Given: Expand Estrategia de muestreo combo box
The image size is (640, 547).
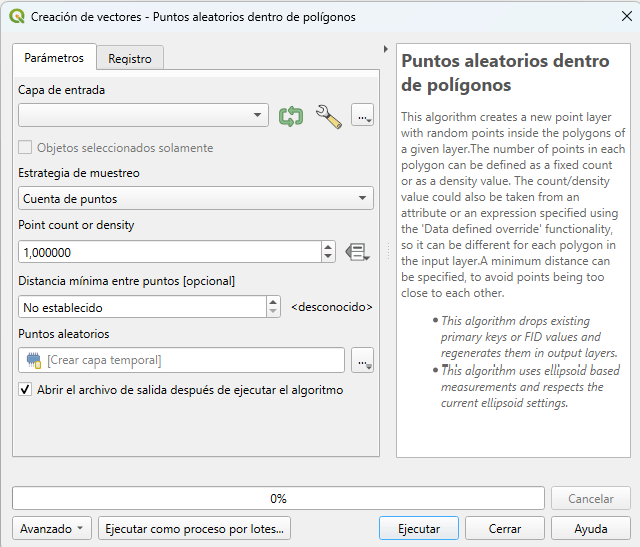Looking at the screenshot, I should tap(196, 198).
